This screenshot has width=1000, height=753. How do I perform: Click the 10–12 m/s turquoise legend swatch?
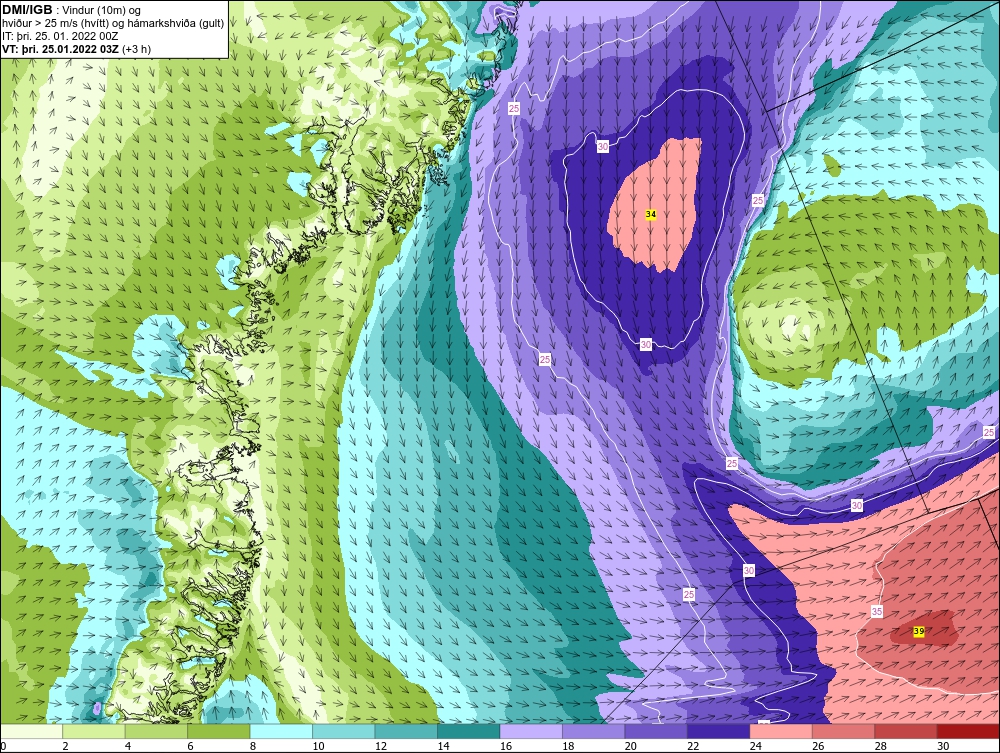click(x=344, y=731)
